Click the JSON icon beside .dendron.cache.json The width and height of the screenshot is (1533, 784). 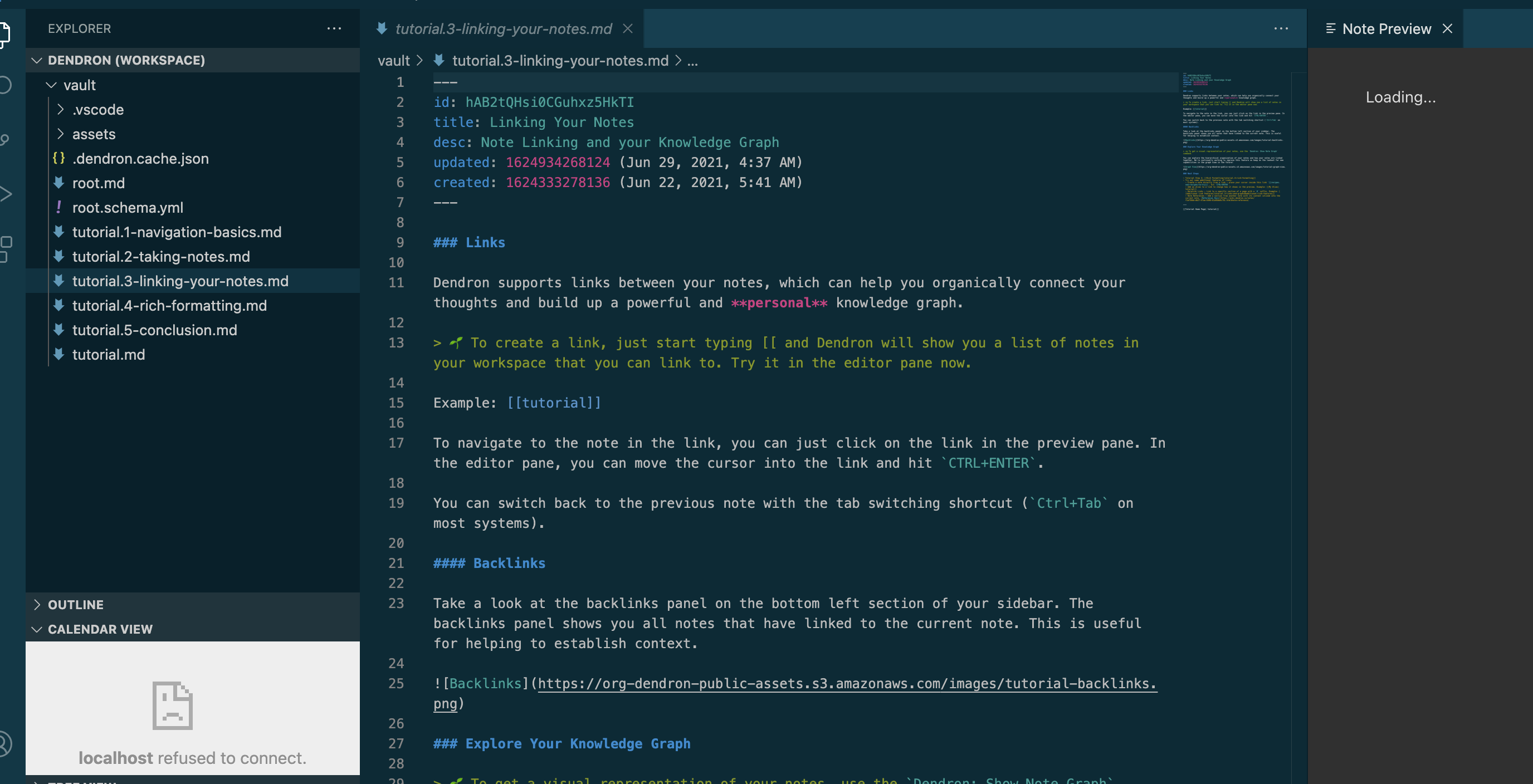(58, 158)
